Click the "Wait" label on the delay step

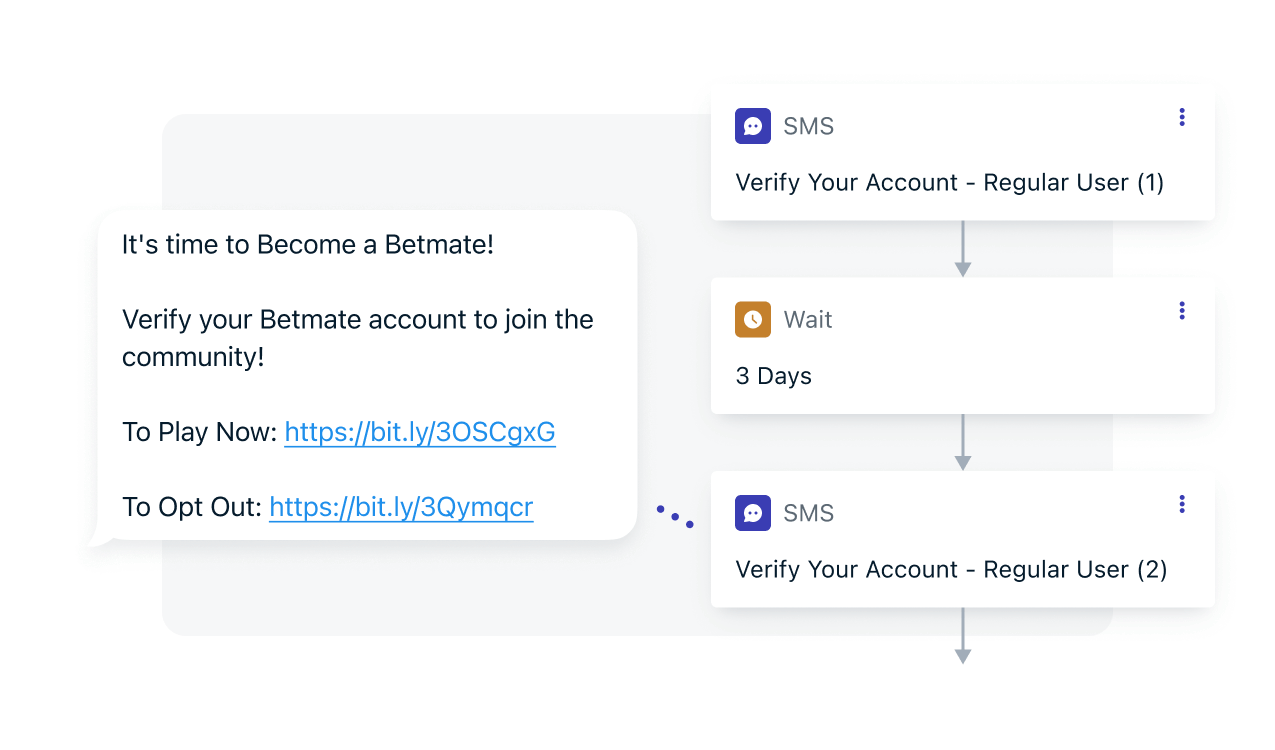tap(808, 320)
